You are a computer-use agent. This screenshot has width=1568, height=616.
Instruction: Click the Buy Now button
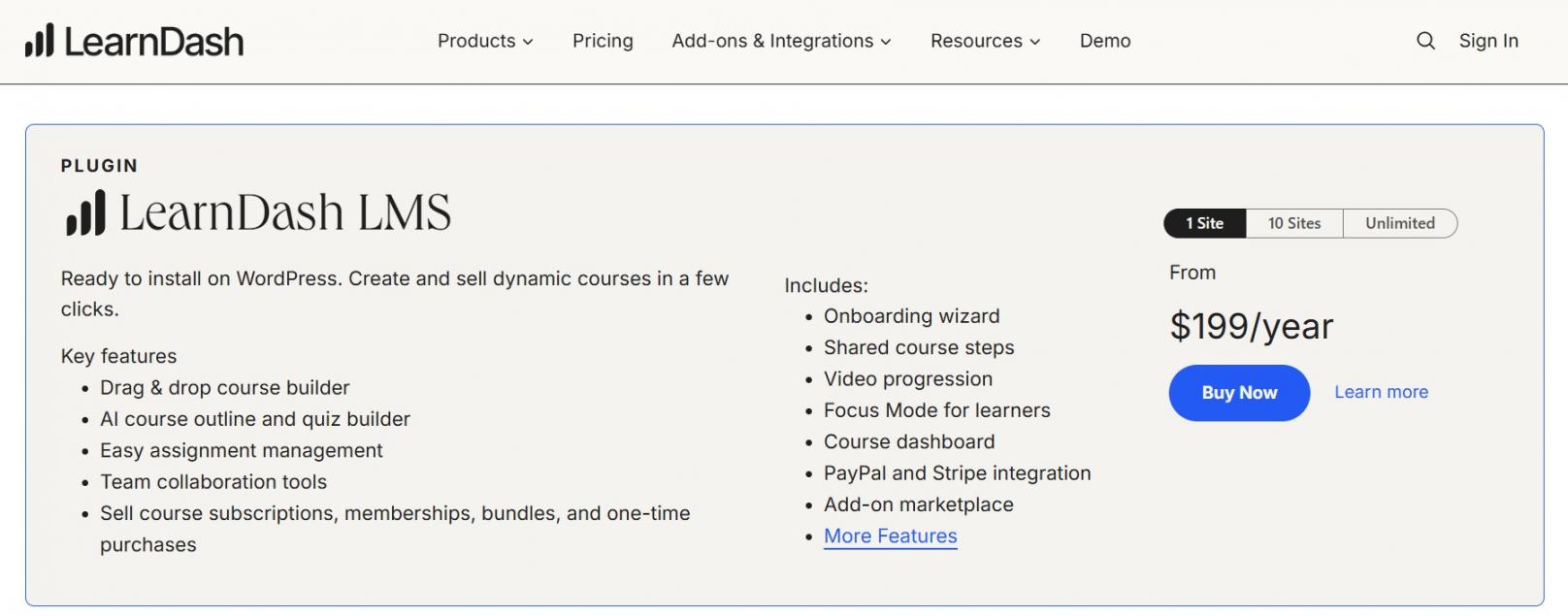(1239, 393)
